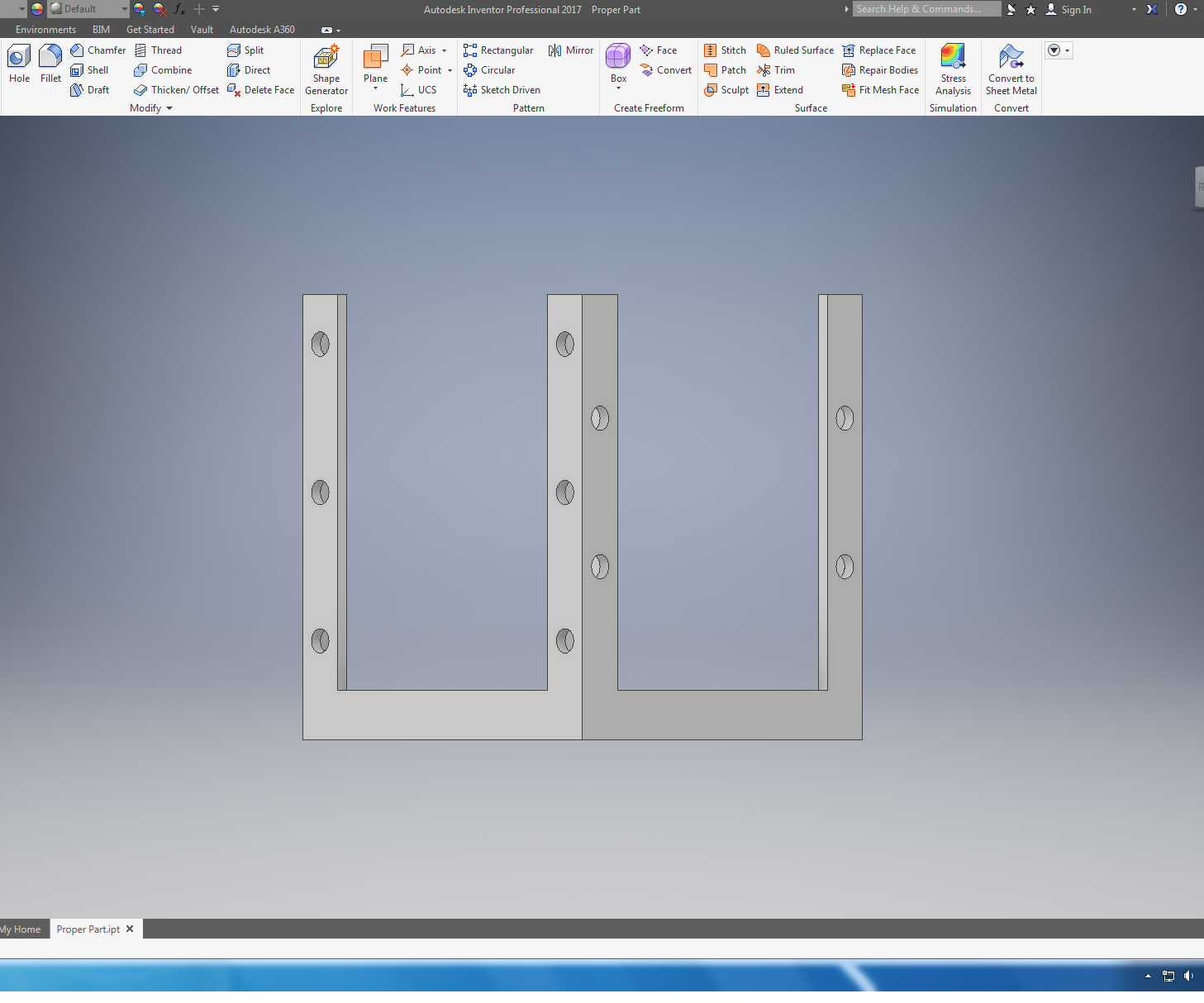The height and width of the screenshot is (1003, 1204).
Task: Switch to the Environments ribbon tab
Action: tap(45, 30)
